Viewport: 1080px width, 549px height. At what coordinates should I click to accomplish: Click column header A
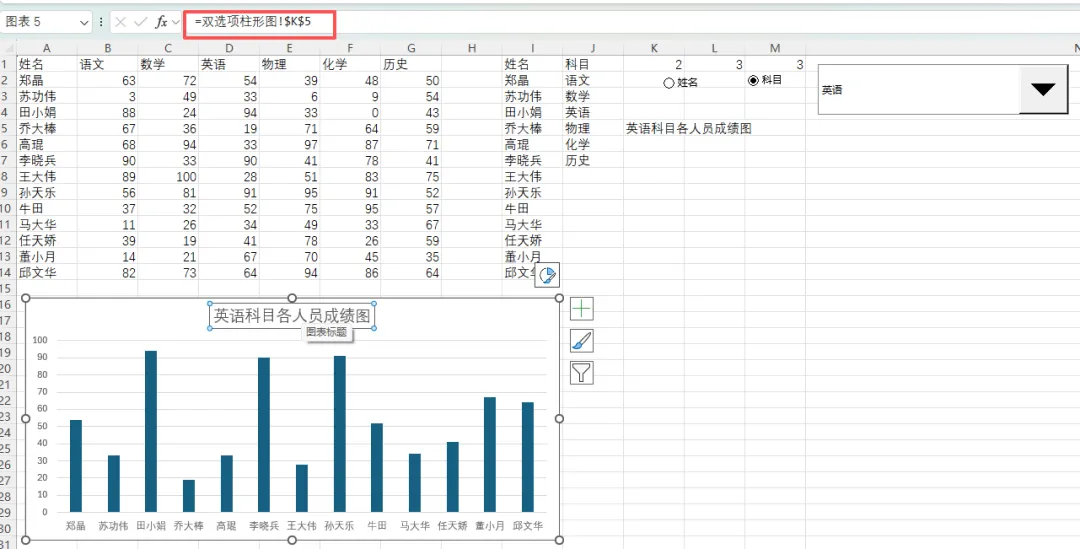point(47,48)
